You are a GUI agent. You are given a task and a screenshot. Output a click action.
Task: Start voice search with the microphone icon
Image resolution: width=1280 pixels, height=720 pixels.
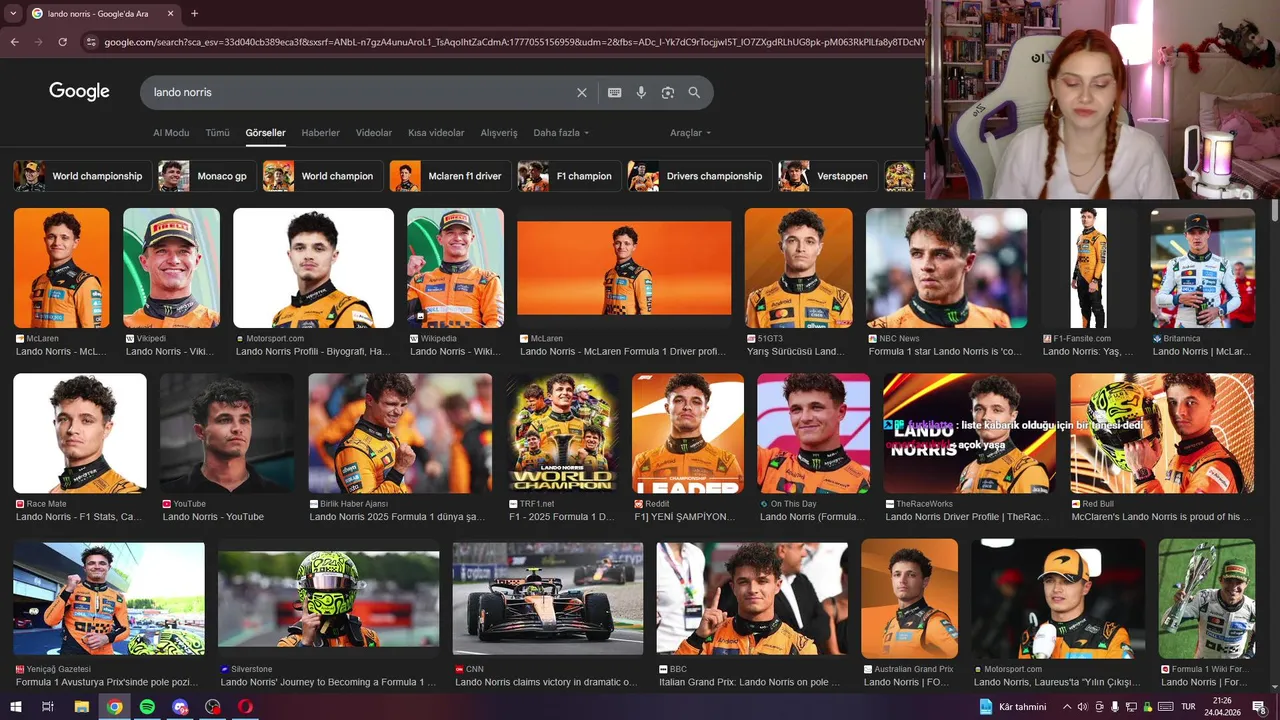pos(641,92)
